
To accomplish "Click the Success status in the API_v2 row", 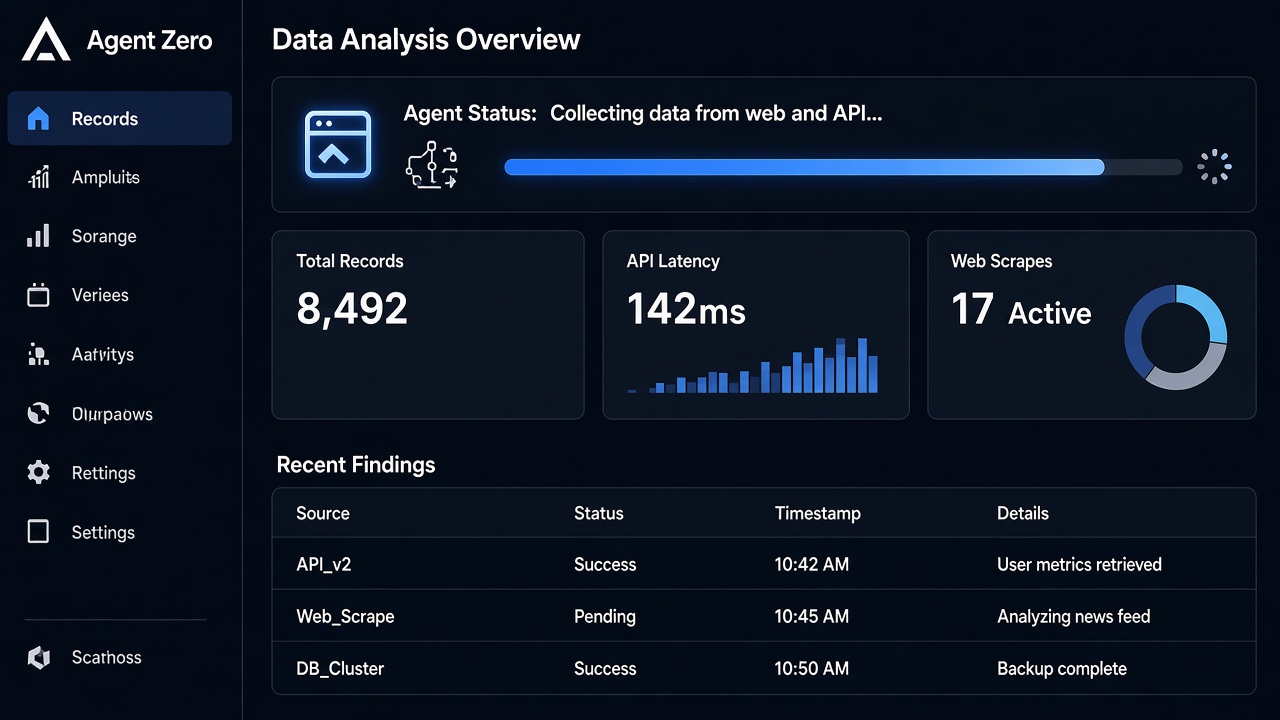I will click(x=605, y=564).
